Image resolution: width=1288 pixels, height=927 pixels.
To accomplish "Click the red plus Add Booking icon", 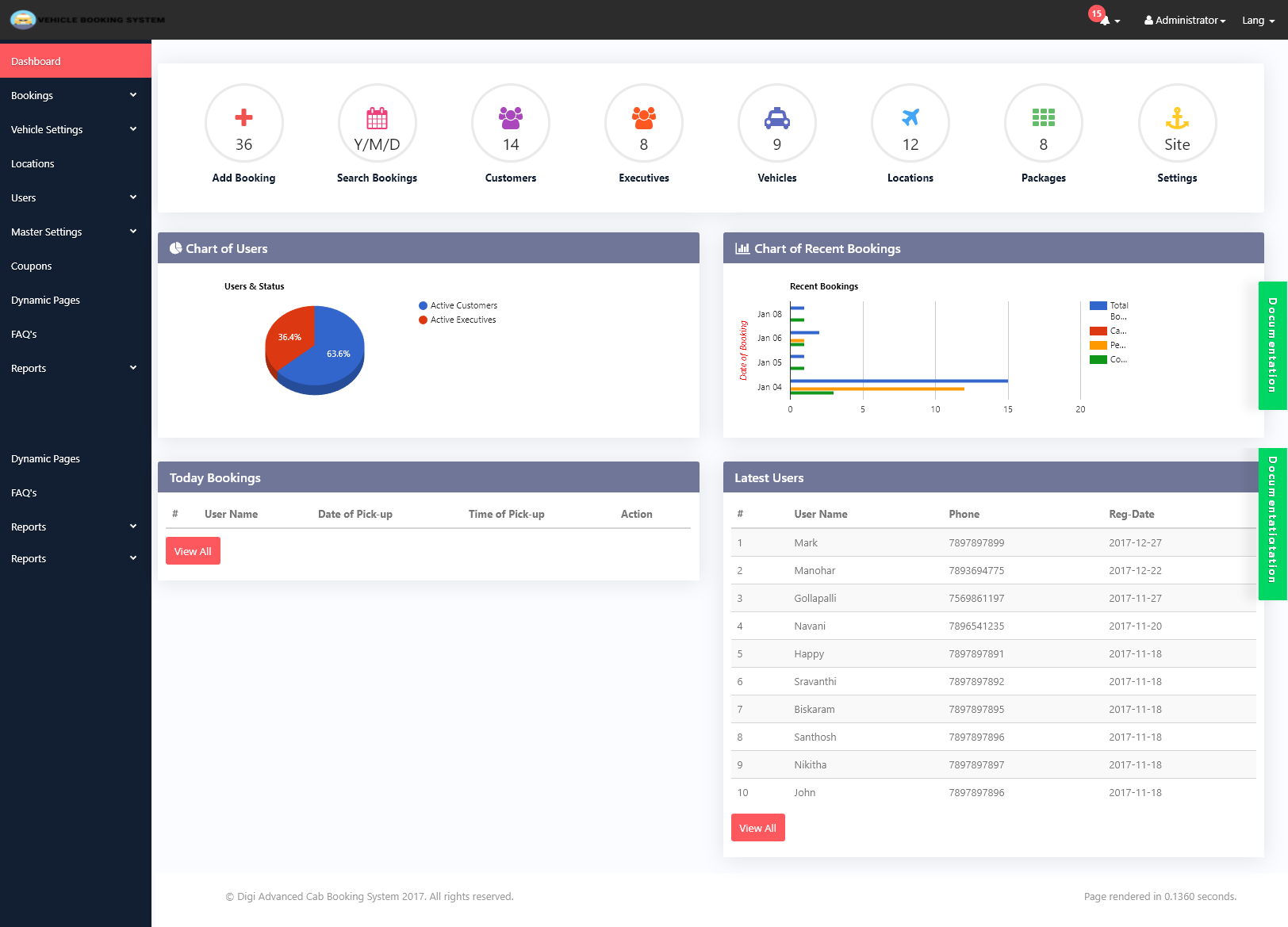I will tap(243, 117).
